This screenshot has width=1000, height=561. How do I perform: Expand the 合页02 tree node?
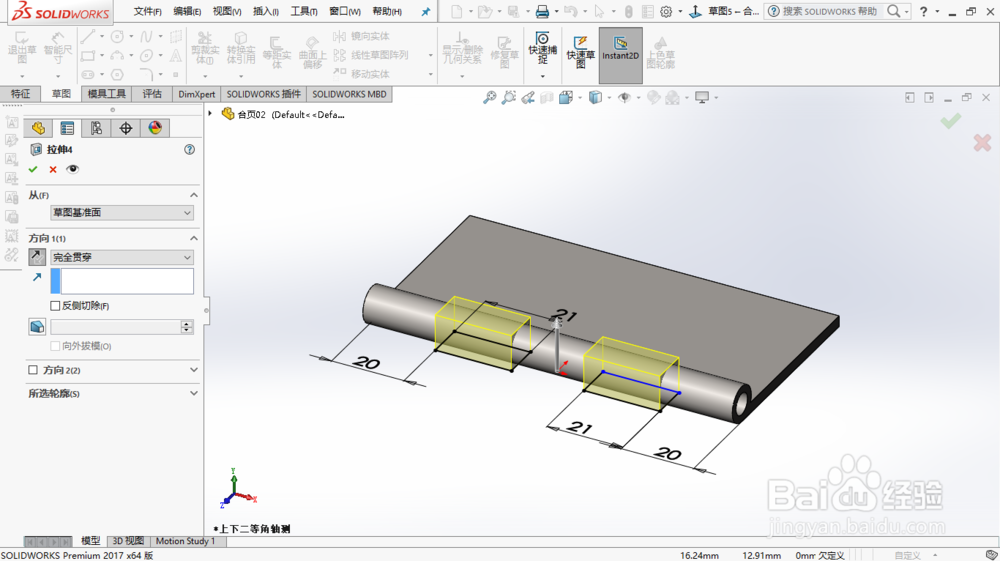[x=210, y=113]
